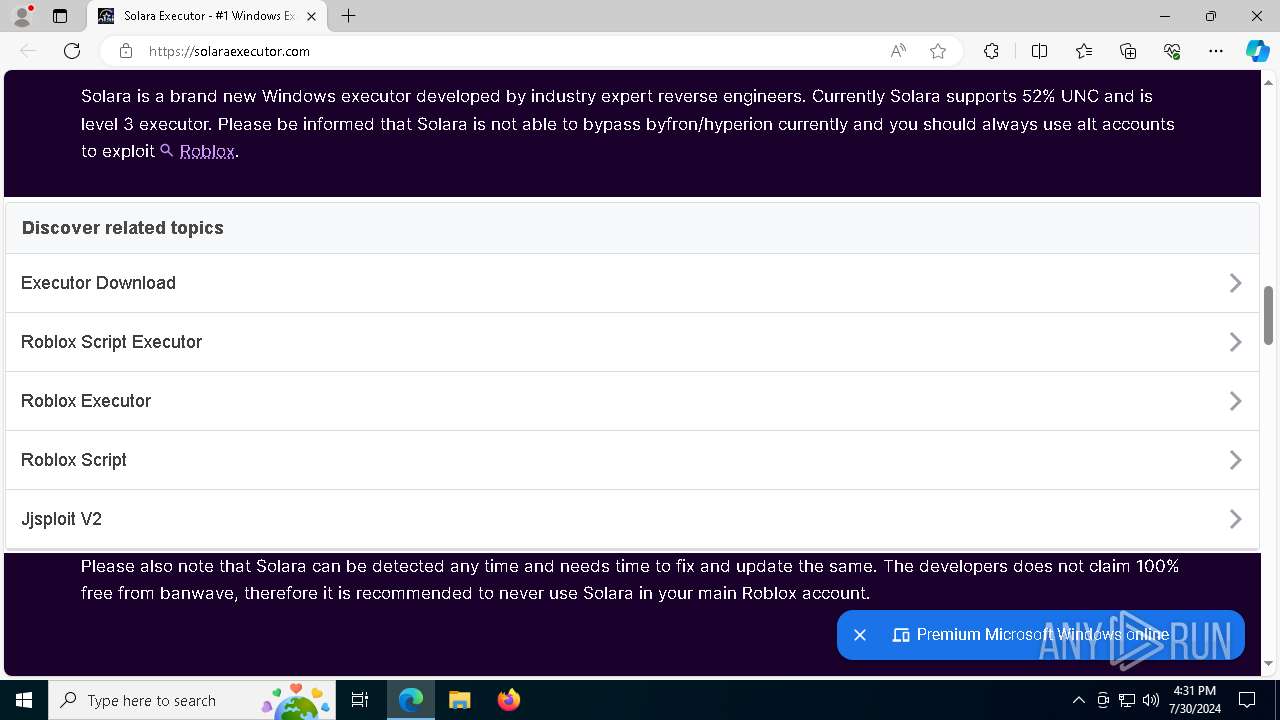This screenshot has height=720, width=1280.
Task: Expand chevron beside Jjsploit V2
Action: click(1236, 519)
